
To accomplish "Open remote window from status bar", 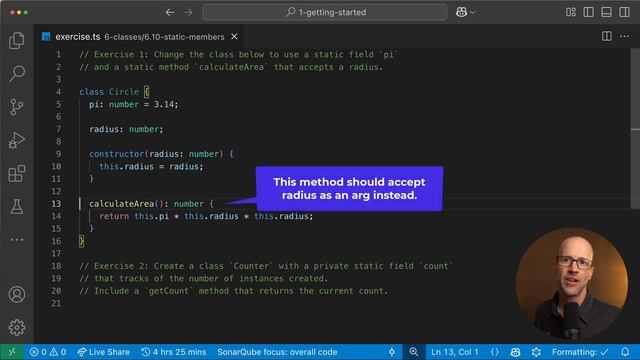I will pyautogui.click(x=12, y=352).
